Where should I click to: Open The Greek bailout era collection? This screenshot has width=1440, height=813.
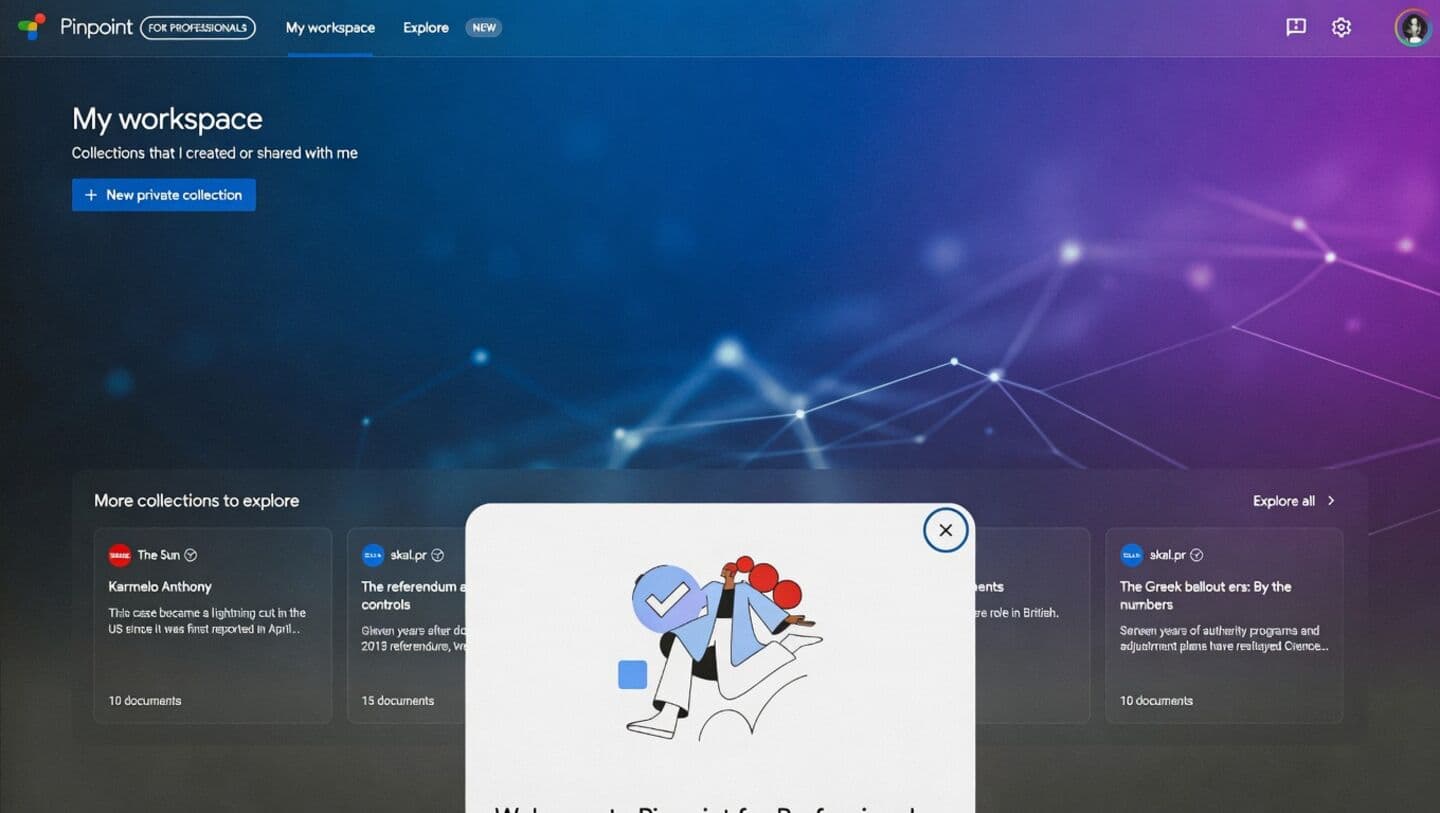pos(1205,595)
